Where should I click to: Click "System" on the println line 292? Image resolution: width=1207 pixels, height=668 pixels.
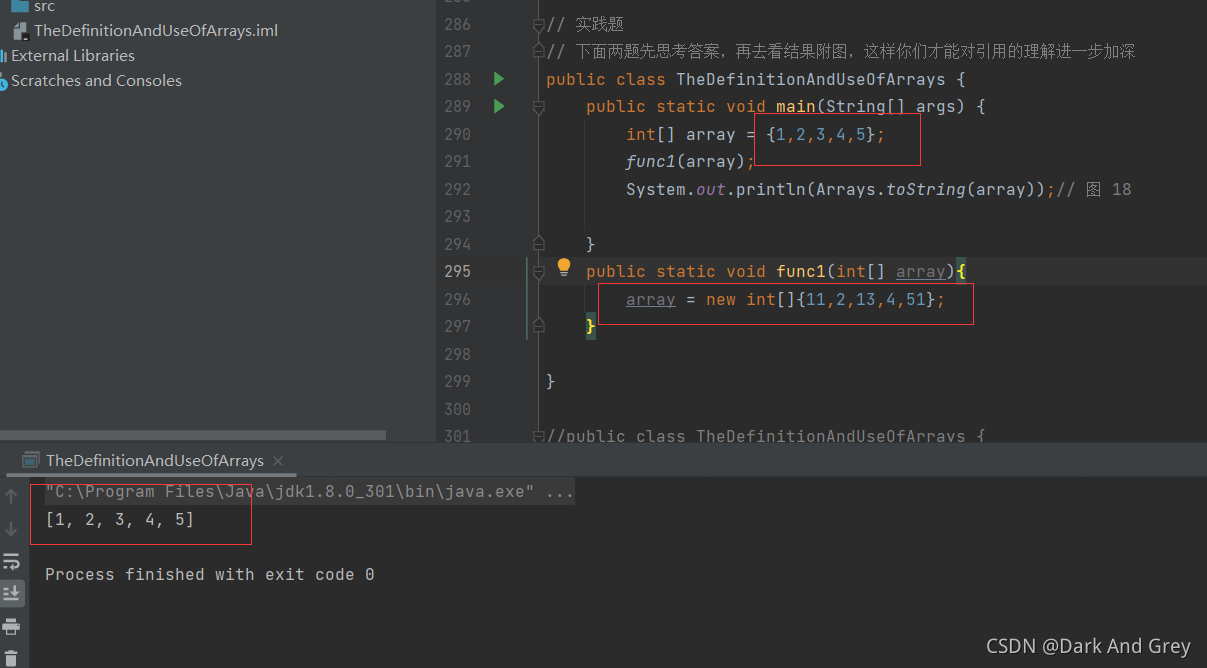pos(656,189)
